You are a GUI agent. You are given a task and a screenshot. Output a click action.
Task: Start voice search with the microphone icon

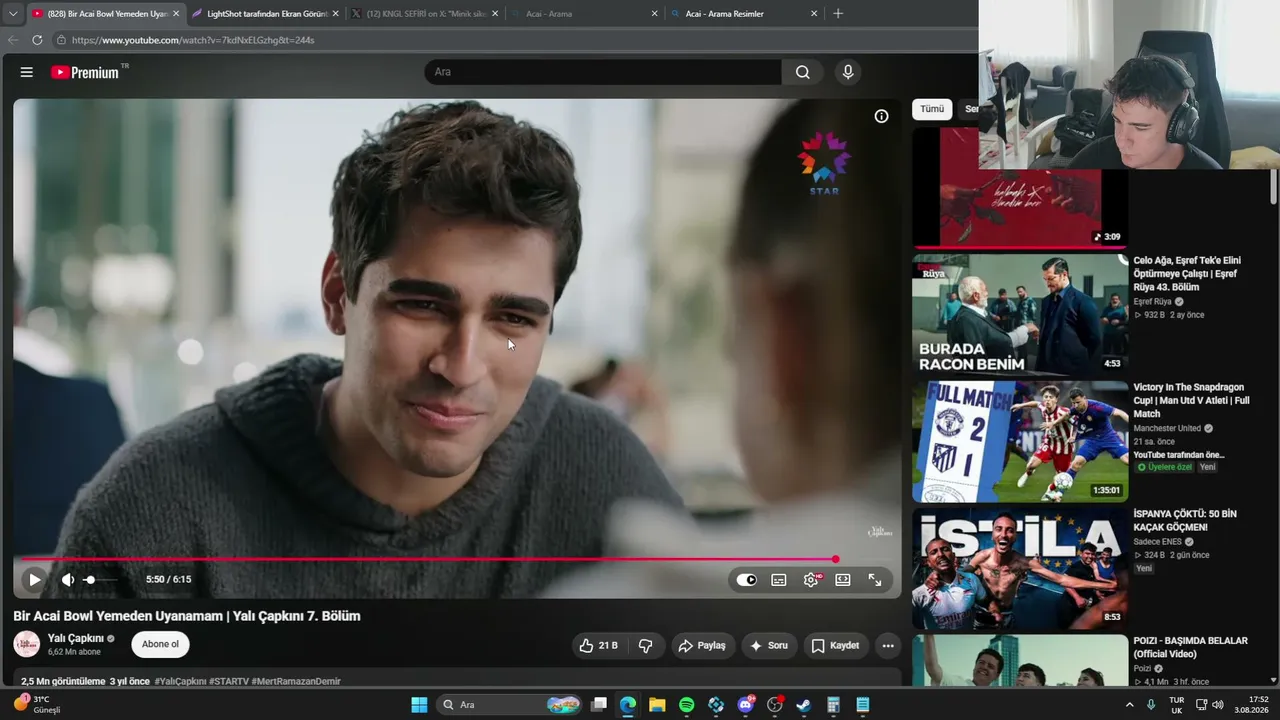coord(848,72)
